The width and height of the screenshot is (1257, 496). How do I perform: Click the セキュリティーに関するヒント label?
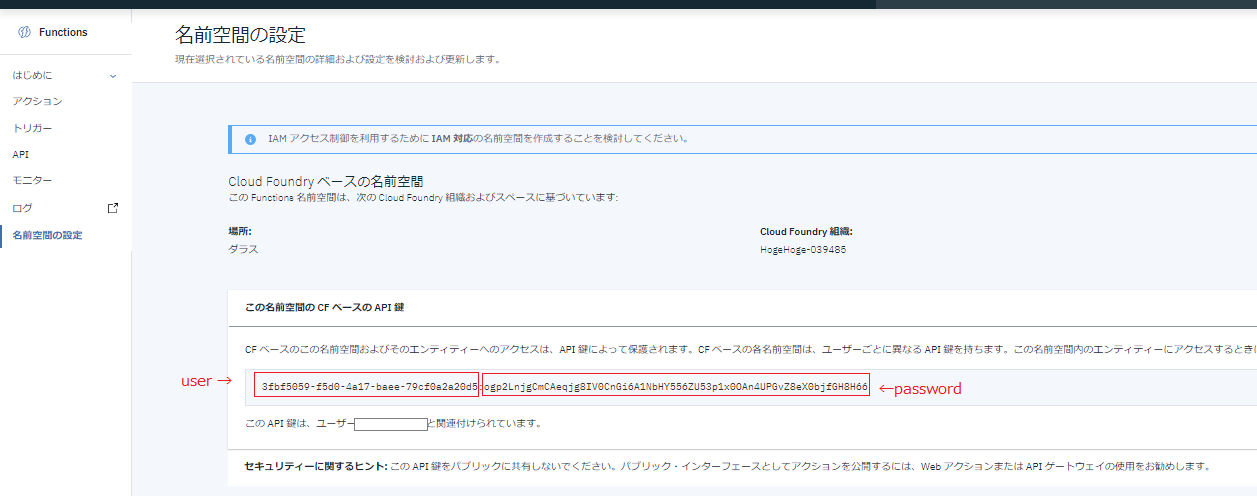pyautogui.click(x=316, y=466)
